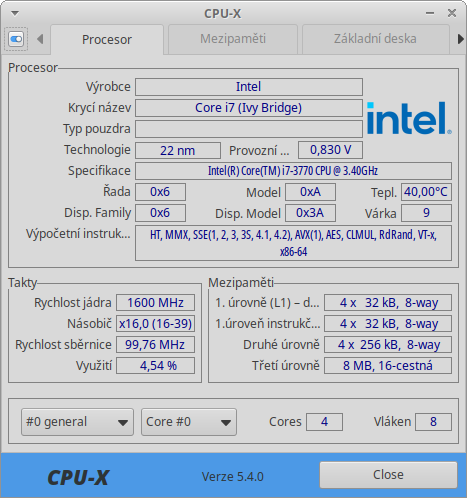Image resolution: width=467 pixels, height=498 pixels.
Task: Select the Třetí úrovně value 8 MB, 16-cestná
Action: [388, 366]
